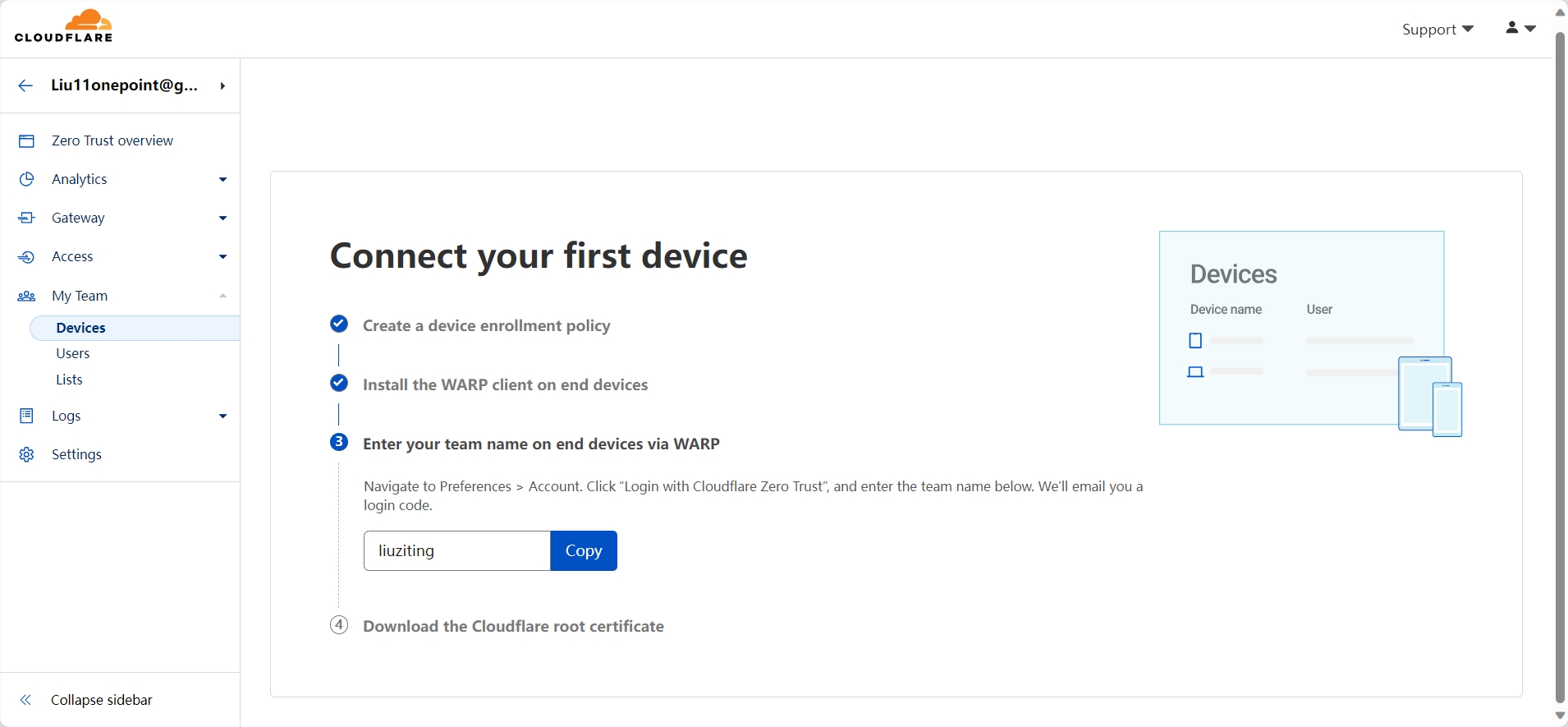Open the Users page under My Team
The height and width of the screenshot is (727, 1568).
(x=73, y=353)
